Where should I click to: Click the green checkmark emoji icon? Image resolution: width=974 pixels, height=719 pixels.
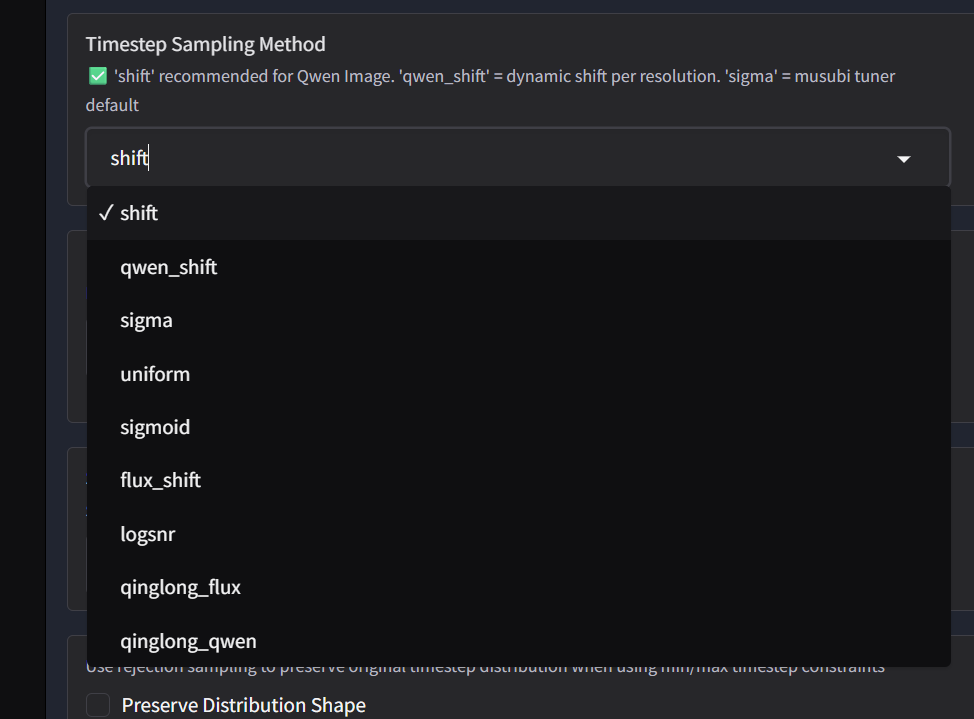pyautogui.click(x=97, y=76)
